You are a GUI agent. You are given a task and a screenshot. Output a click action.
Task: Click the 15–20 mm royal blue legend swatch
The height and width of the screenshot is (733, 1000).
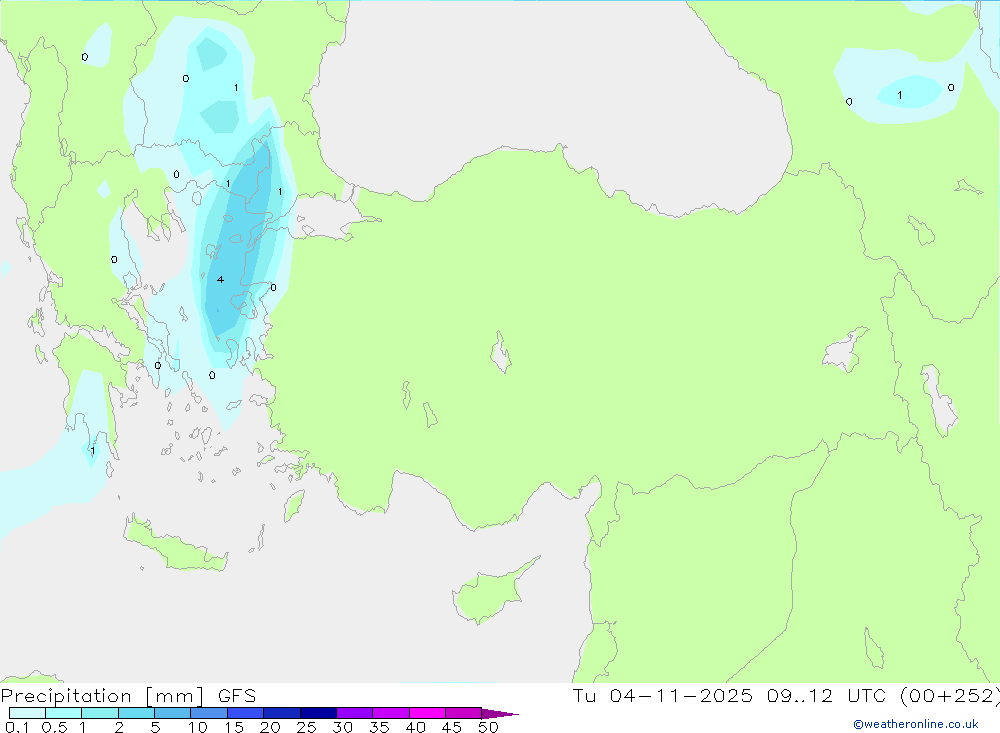click(245, 713)
